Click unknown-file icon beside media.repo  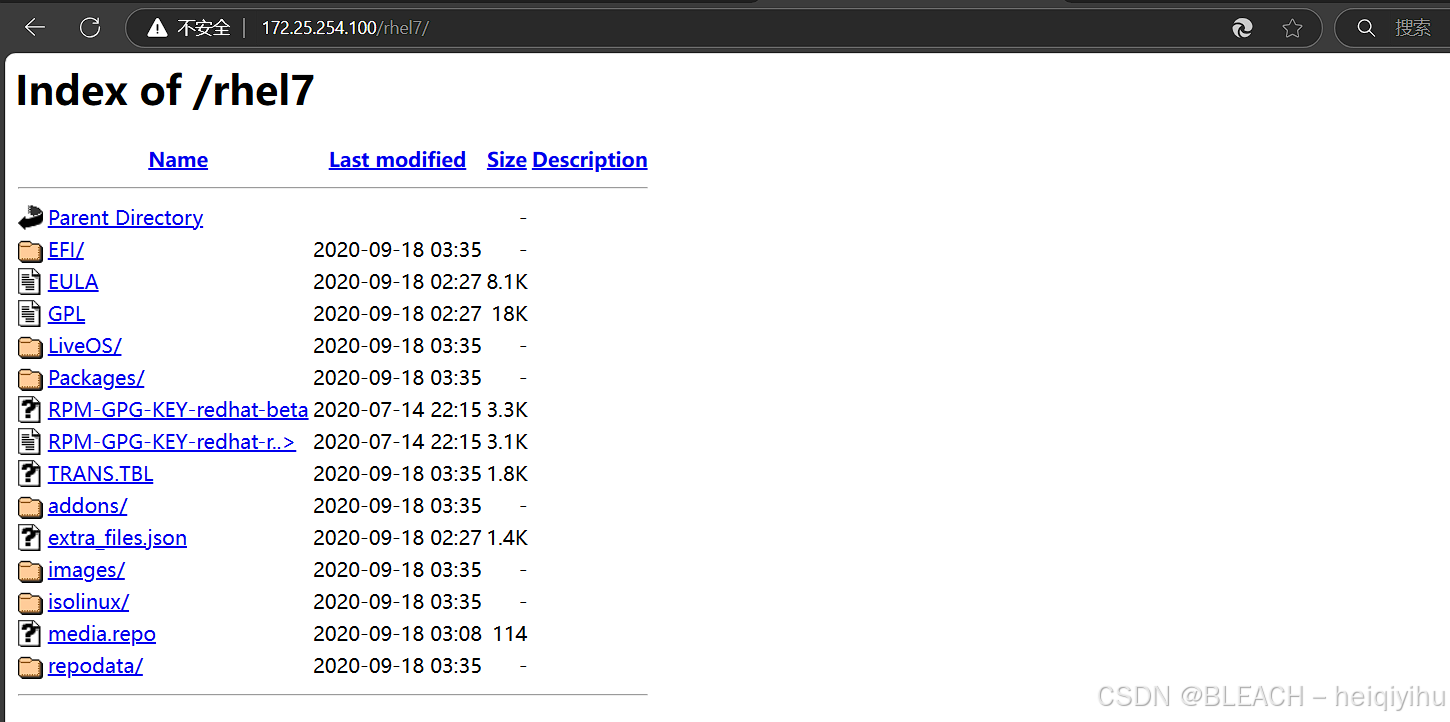[x=31, y=634]
